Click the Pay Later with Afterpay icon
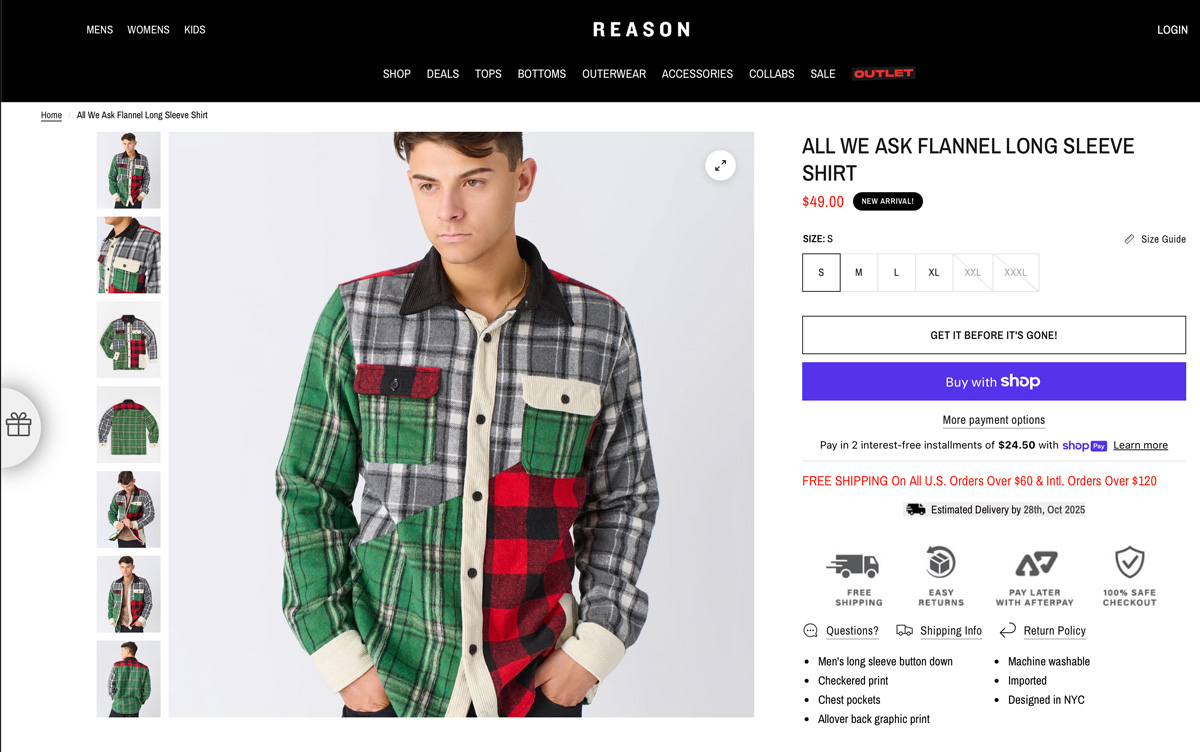The height and width of the screenshot is (752, 1200). point(1035,565)
